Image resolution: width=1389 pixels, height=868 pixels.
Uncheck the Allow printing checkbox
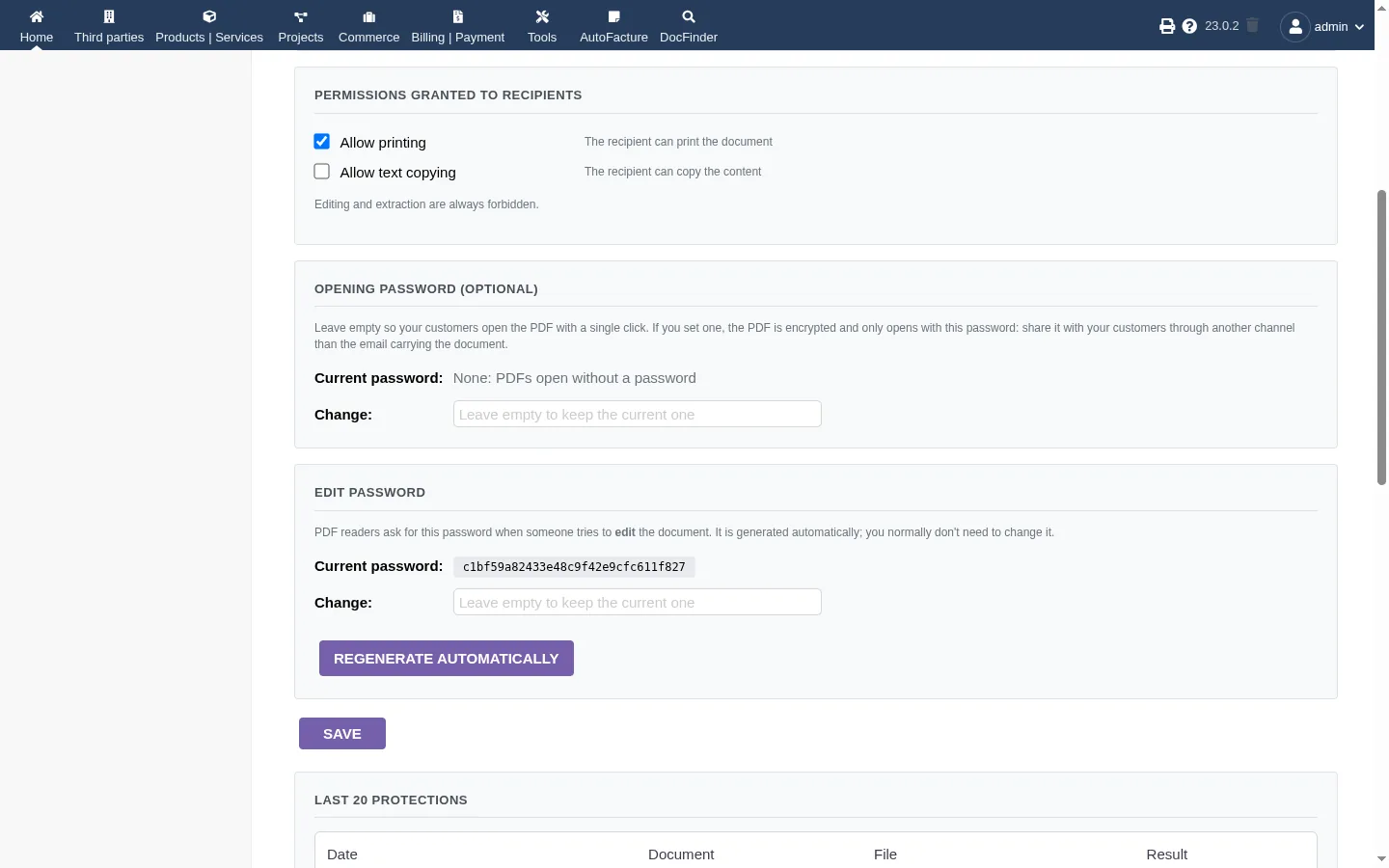click(322, 142)
